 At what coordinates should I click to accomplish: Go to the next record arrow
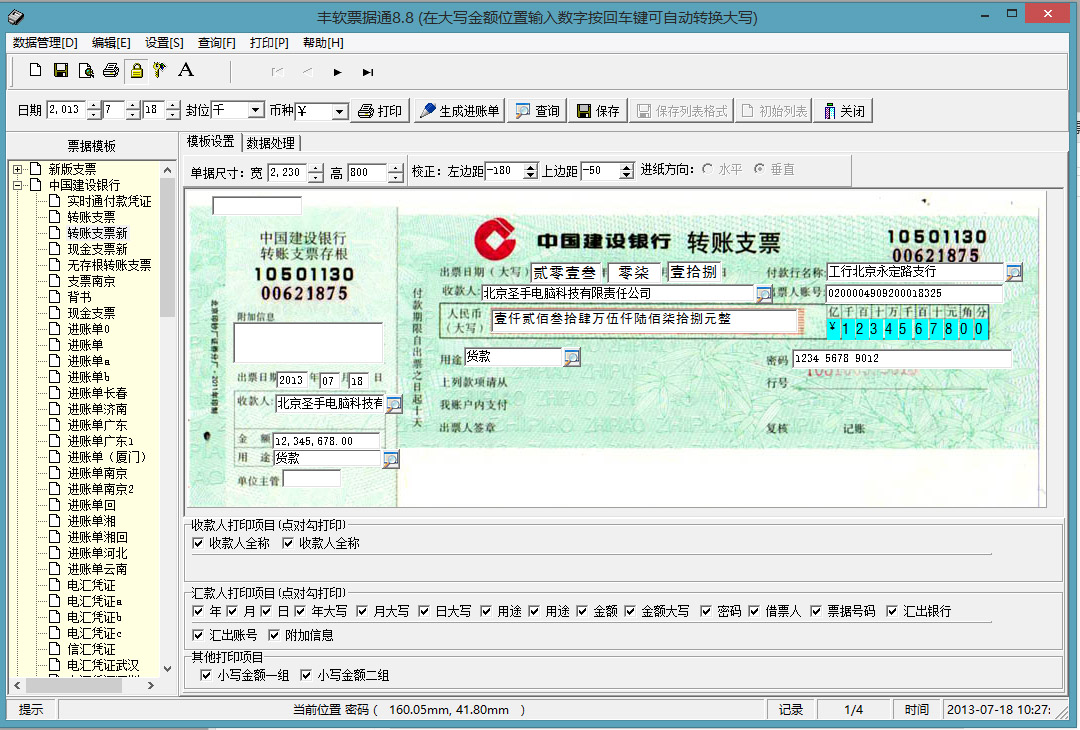tap(338, 72)
